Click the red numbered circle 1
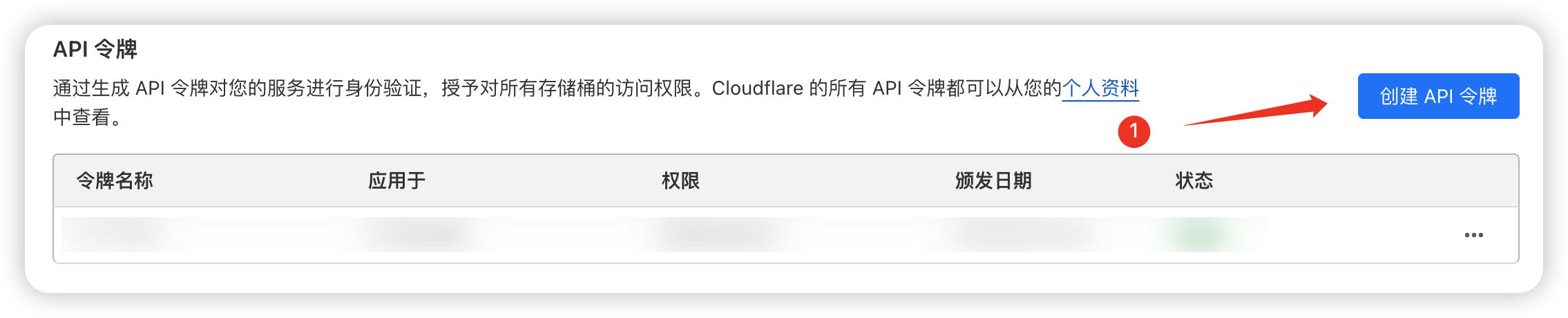Viewport: 1568px width, 318px height. (1134, 131)
